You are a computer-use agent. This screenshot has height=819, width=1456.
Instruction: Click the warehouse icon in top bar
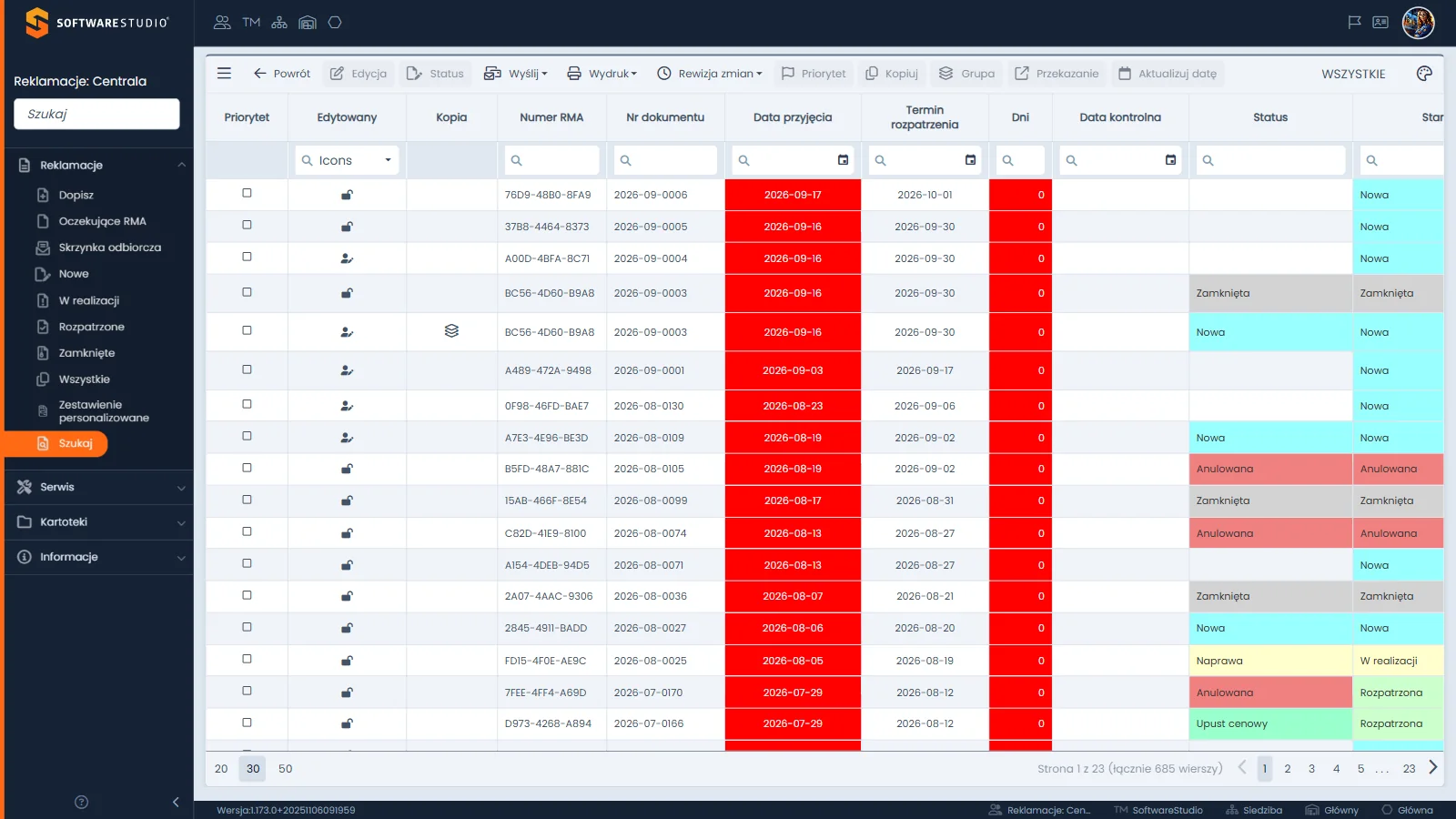click(308, 23)
